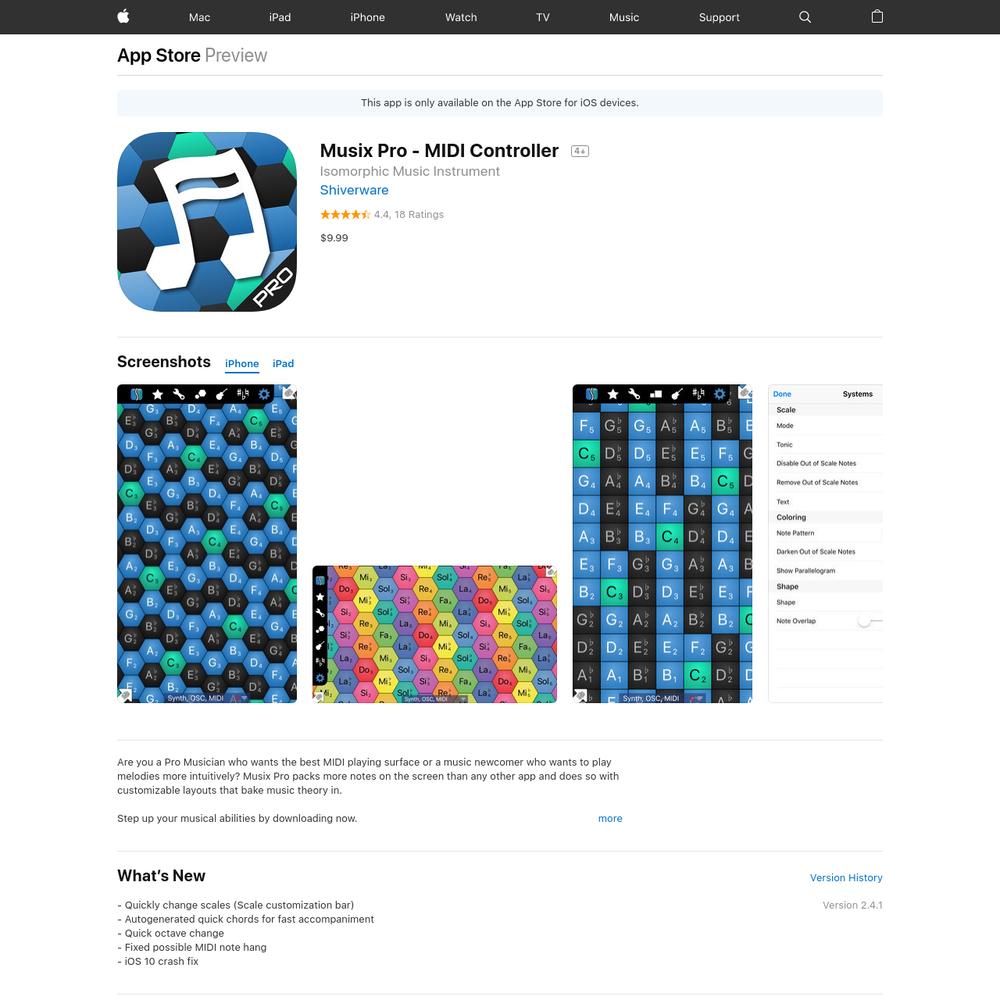Expand the description with more

(x=610, y=818)
